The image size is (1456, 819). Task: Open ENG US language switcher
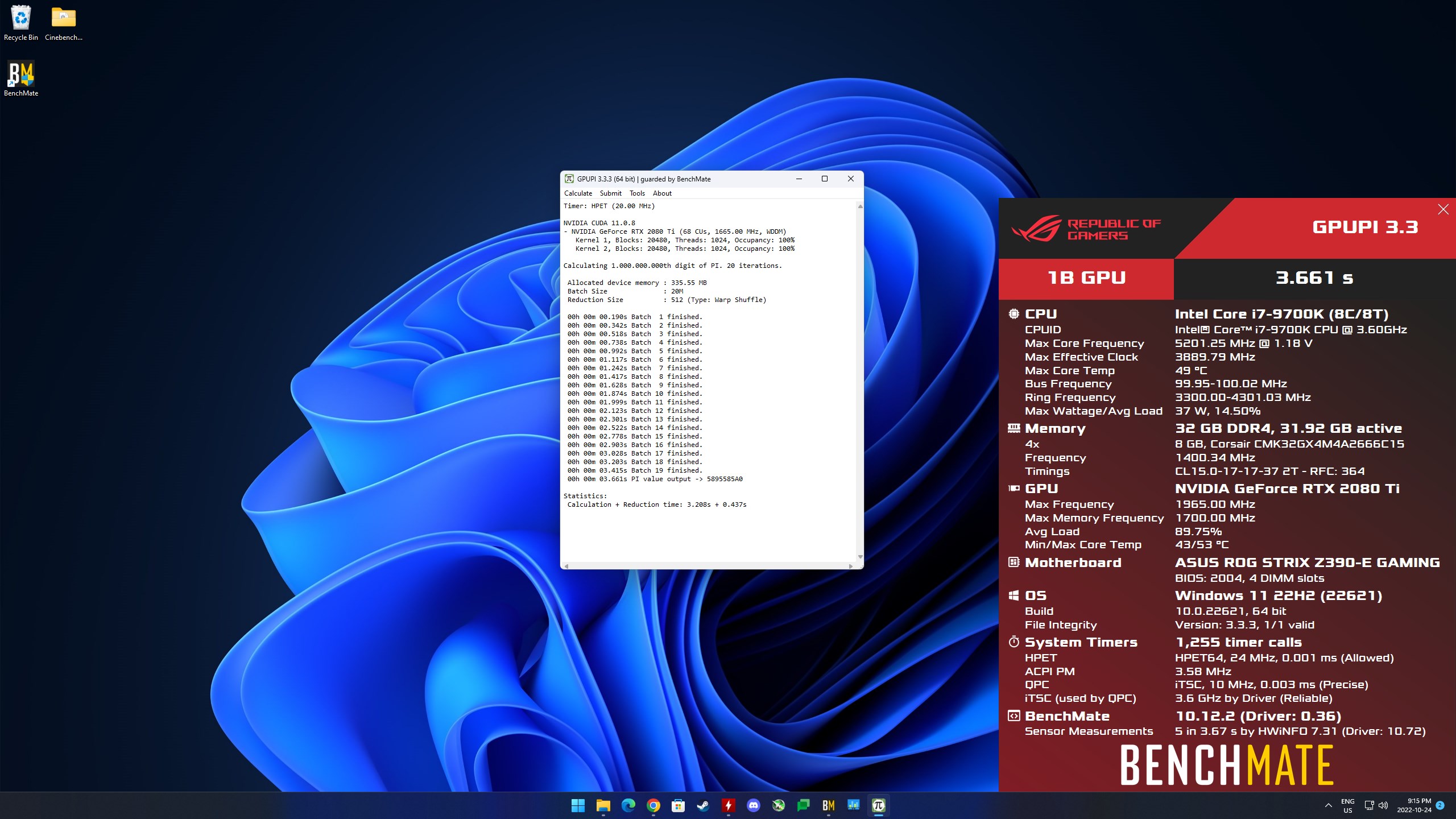tap(1348, 805)
